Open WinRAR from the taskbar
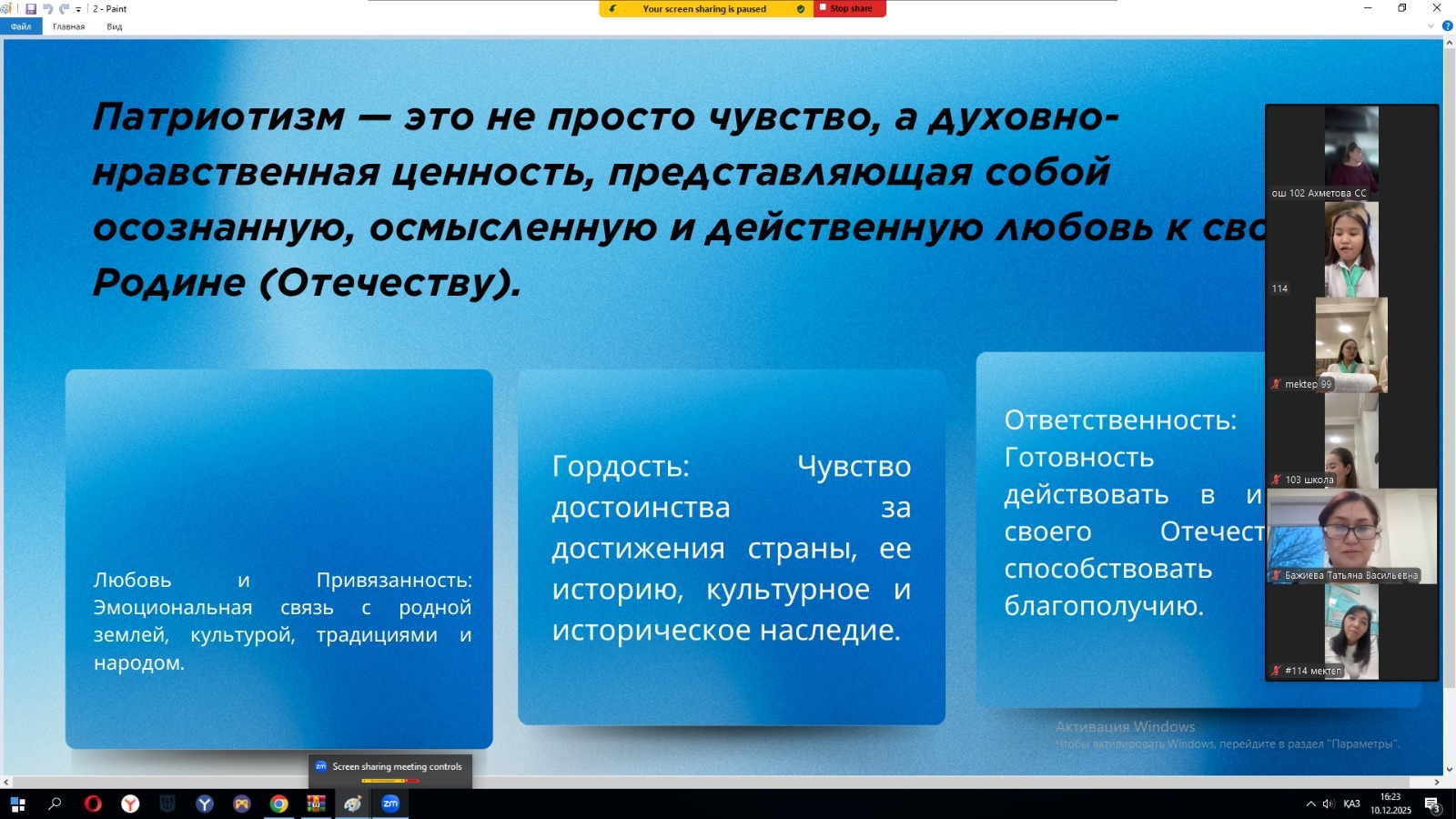 click(316, 804)
